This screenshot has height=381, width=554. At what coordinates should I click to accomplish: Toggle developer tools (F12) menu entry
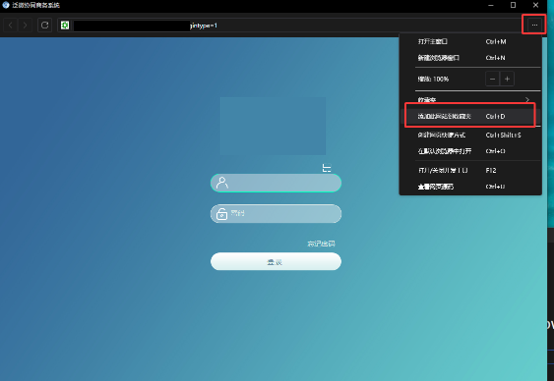point(470,170)
